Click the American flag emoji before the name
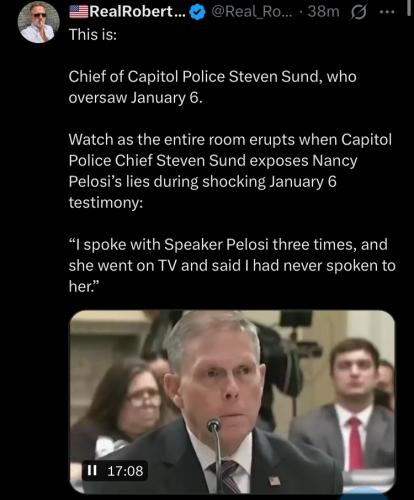This screenshot has width=414, height=500. tap(79, 12)
